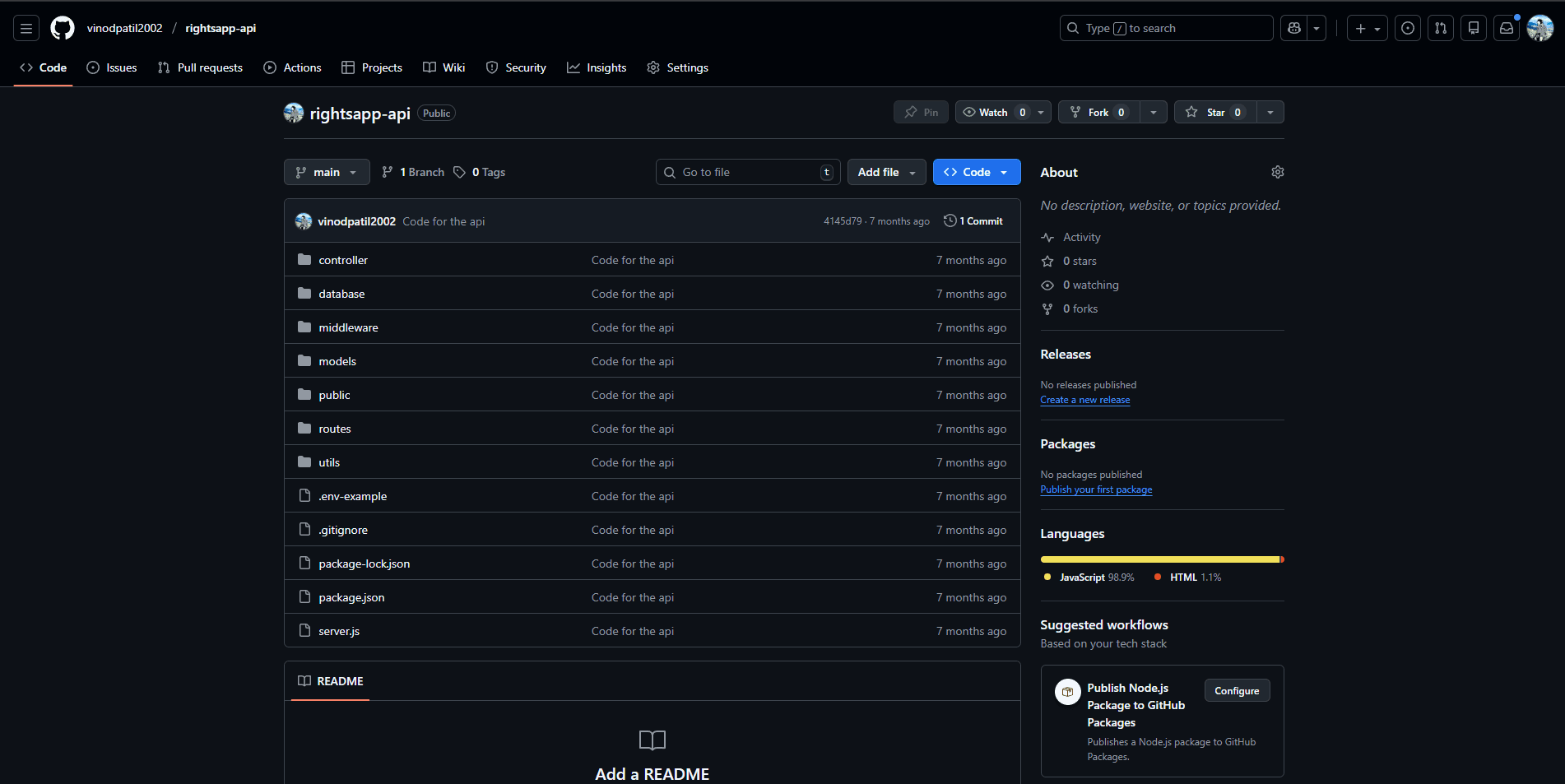The width and height of the screenshot is (1565, 784).
Task: Open the Insights tab
Action: pos(597,67)
